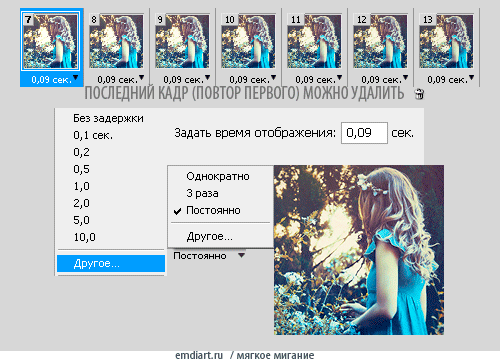
Task: Choose 2,0 delay option
Action: coord(81,203)
